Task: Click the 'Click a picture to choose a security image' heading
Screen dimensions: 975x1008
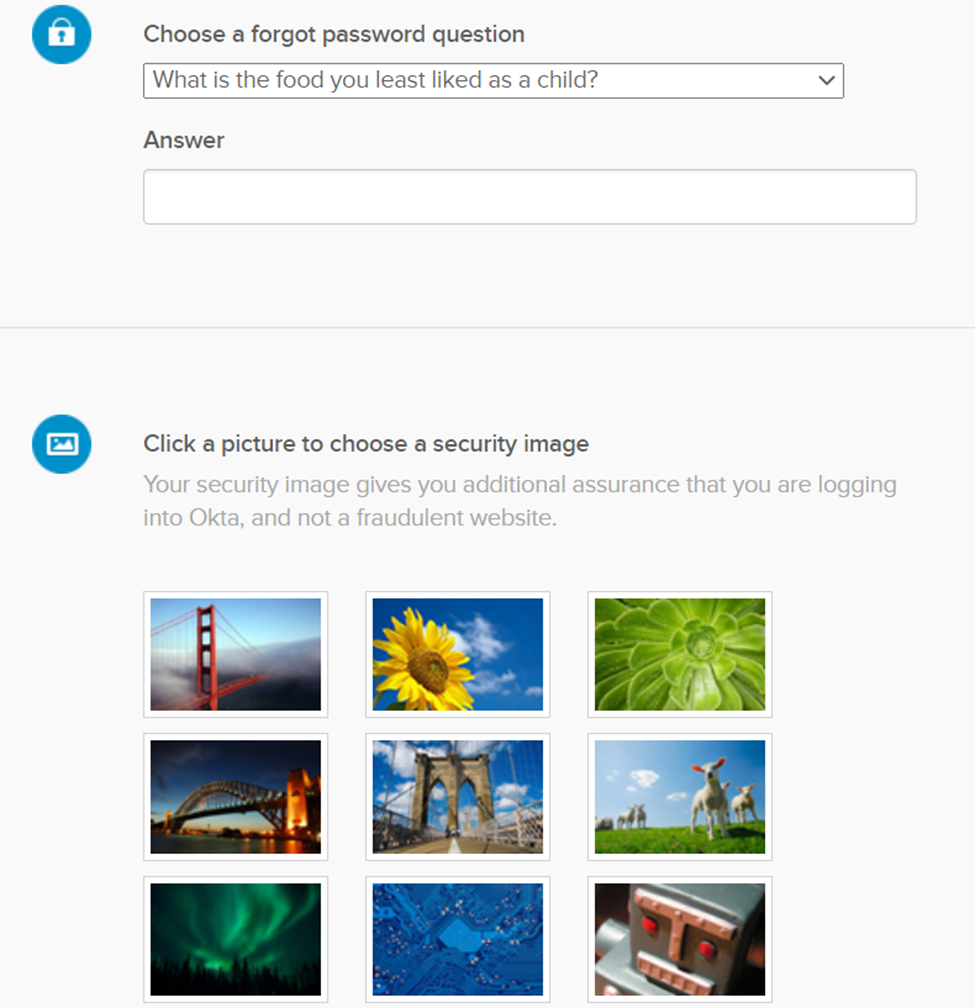Action: [366, 443]
